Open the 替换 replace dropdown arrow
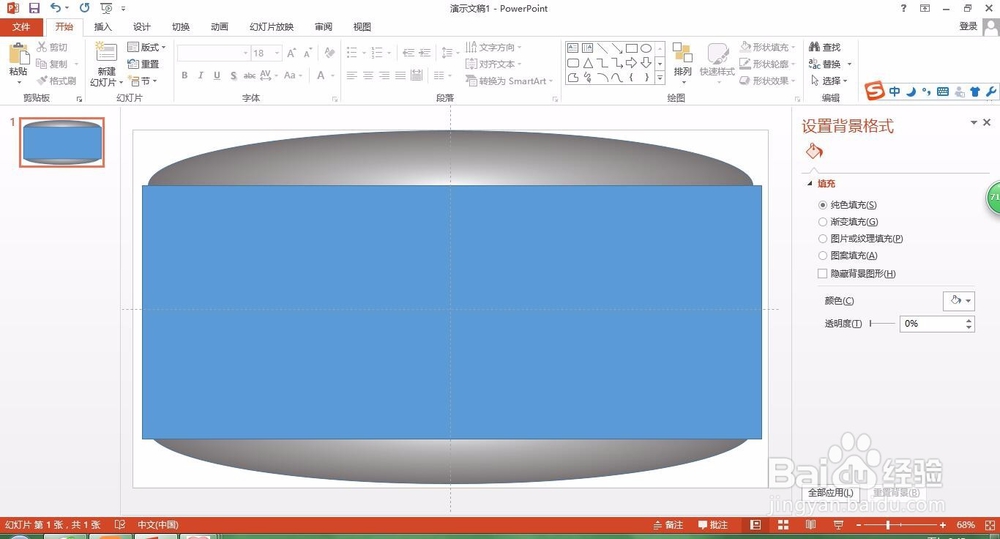Screen dimensions: 1000x539 [849, 64]
